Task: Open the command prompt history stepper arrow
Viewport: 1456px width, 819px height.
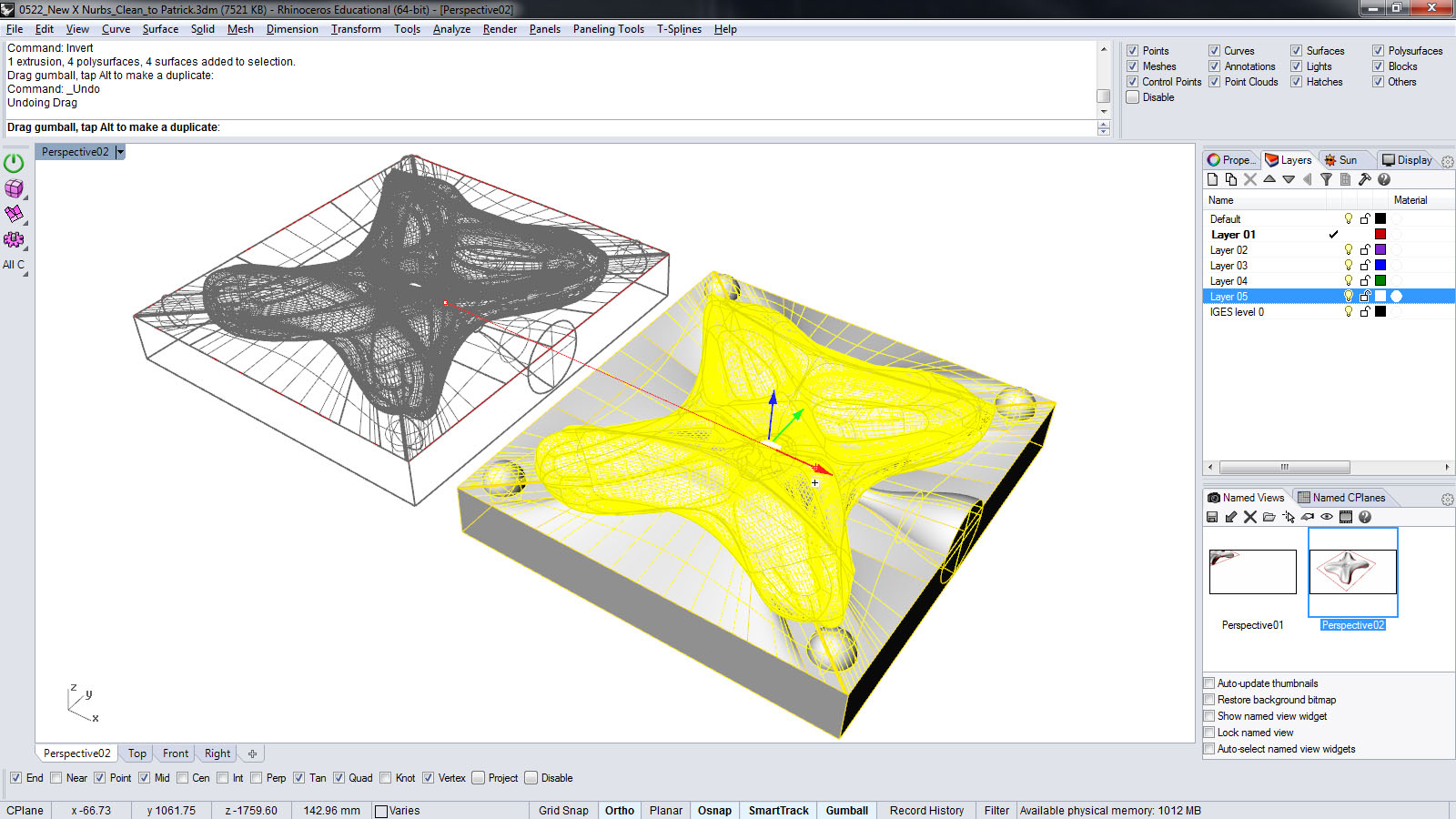Action: pos(1104,128)
